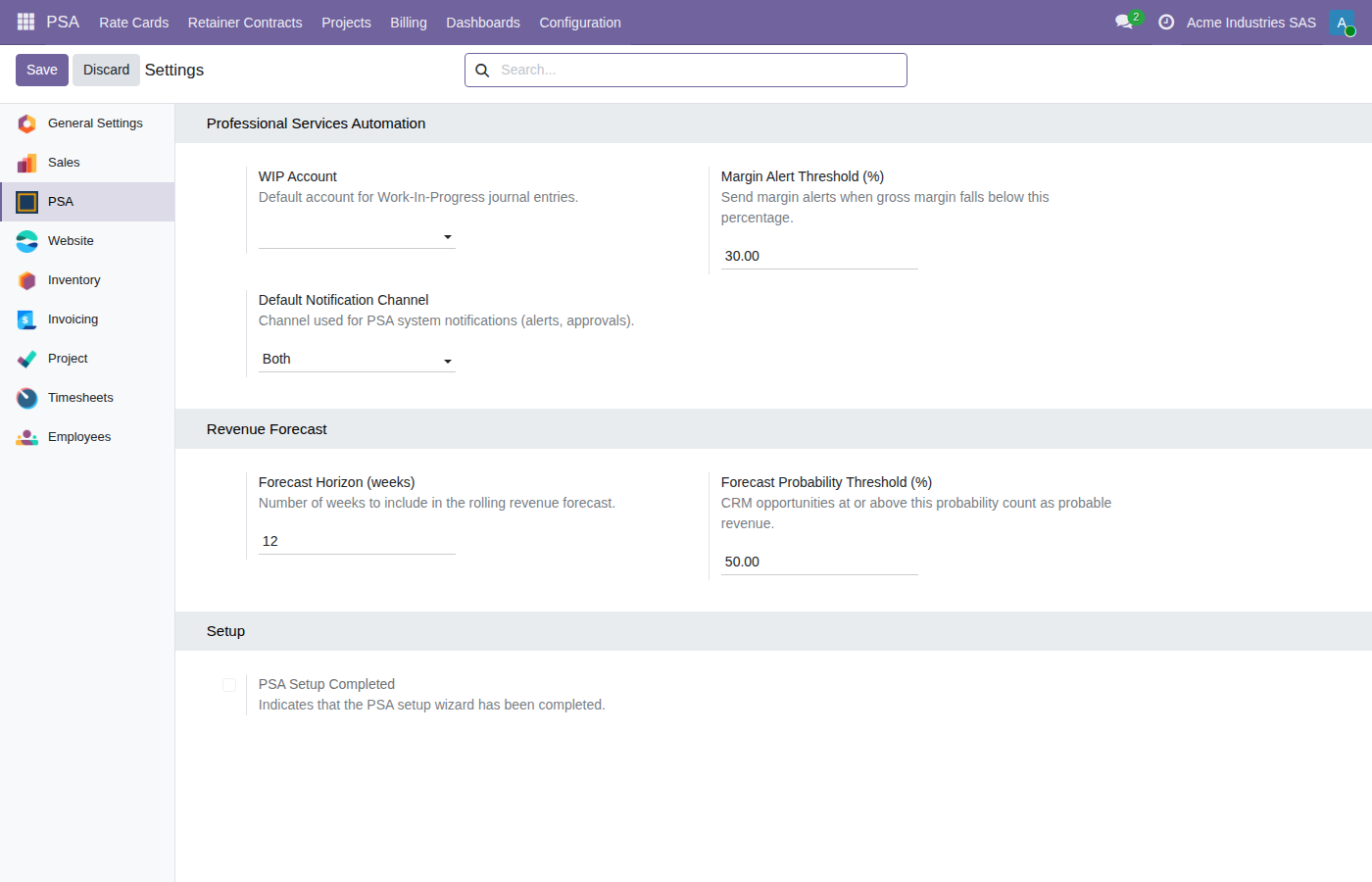
Task: Click the 'Margin Alert Threshold (%)' label
Action: [803, 176]
